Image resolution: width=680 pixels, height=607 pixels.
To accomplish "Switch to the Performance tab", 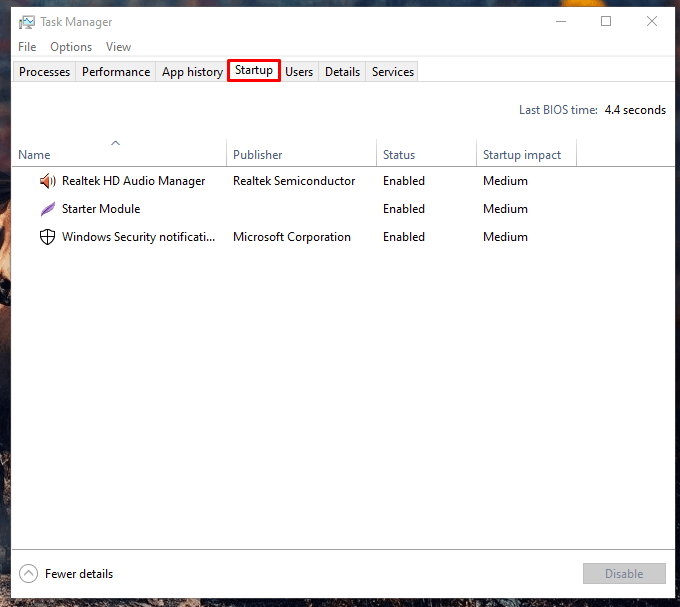I will point(116,72).
